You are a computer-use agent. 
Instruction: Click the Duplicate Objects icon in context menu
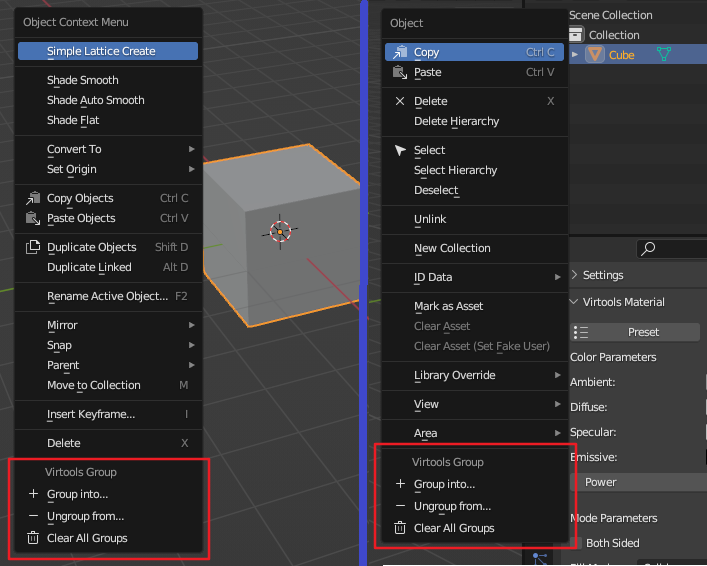point(33,247)
